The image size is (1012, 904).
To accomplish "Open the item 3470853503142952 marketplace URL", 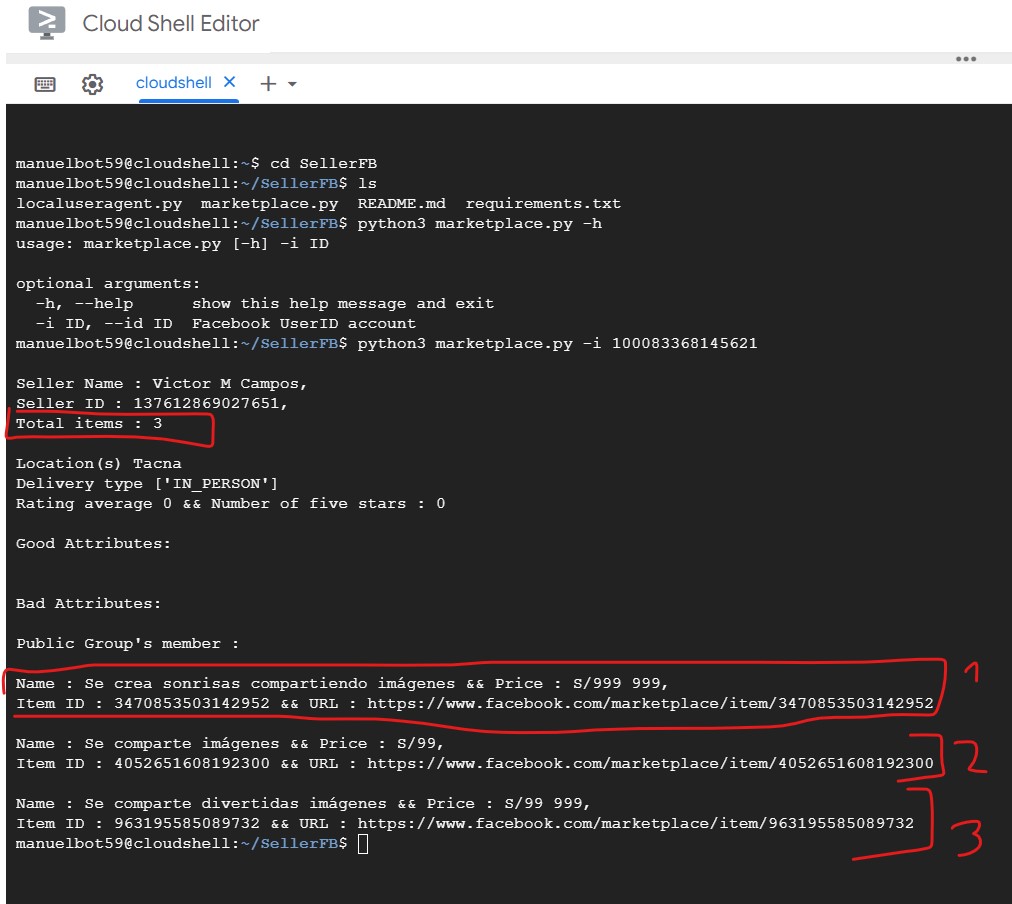I will 650,703.
